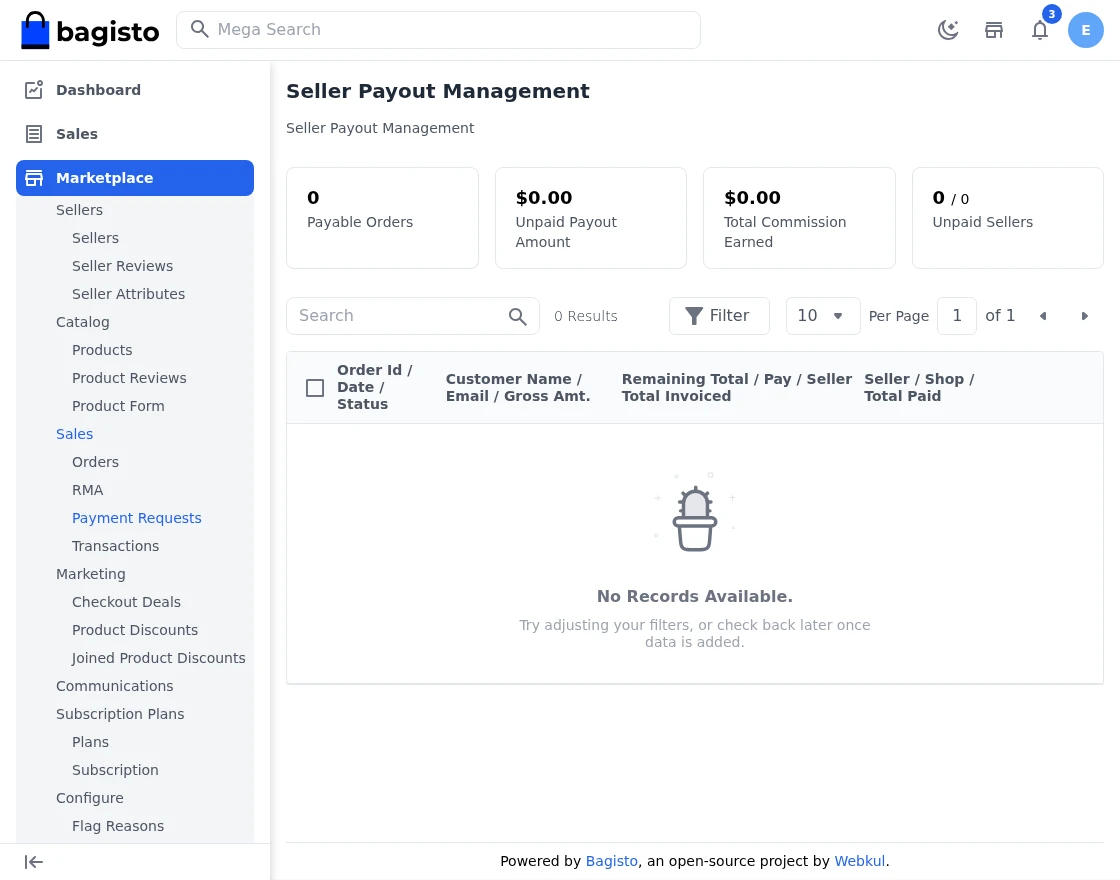Click the Marketplace store icon
The height and width of the screenshot is (880, 1120).
(34, 178)
